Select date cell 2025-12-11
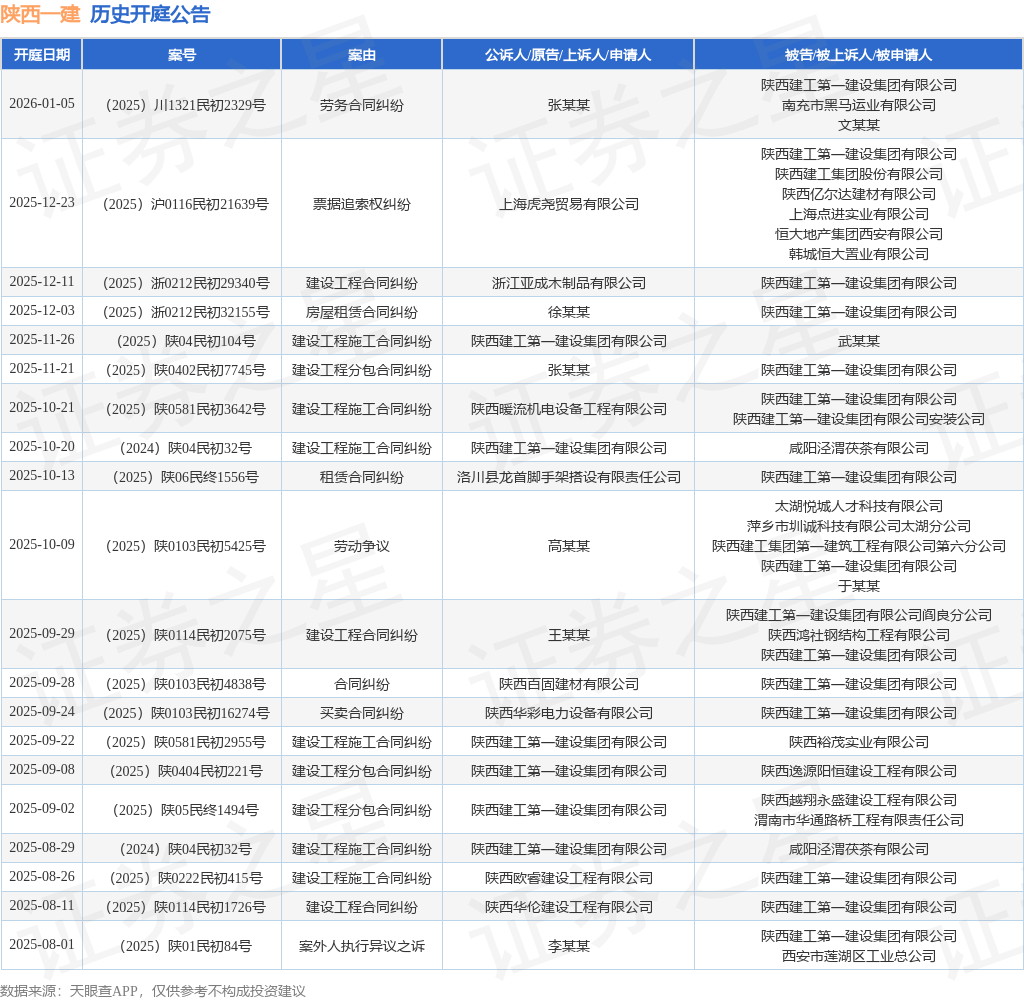The height and width of the screenshot is (1000, 1024). click(x=42, y=282)
